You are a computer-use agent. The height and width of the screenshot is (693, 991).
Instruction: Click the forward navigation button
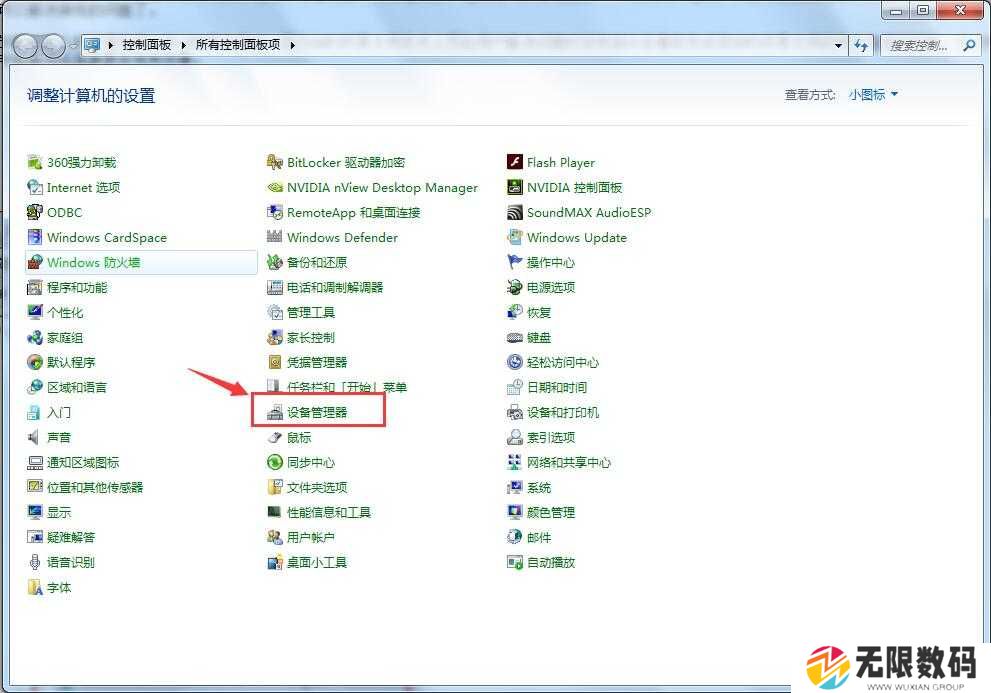pos(53,46)
